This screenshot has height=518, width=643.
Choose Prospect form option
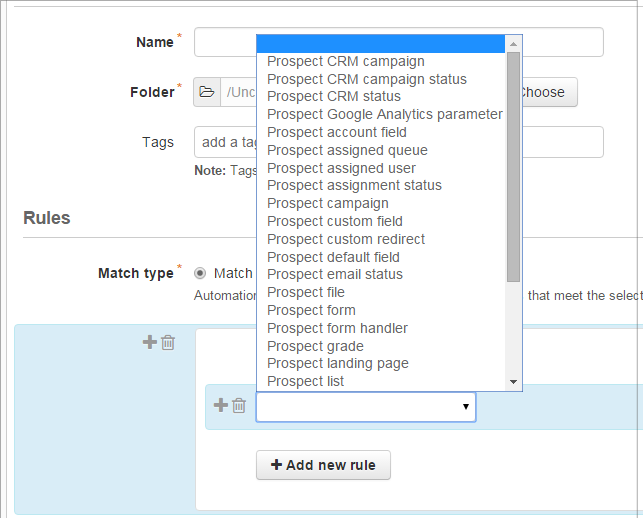381,310
